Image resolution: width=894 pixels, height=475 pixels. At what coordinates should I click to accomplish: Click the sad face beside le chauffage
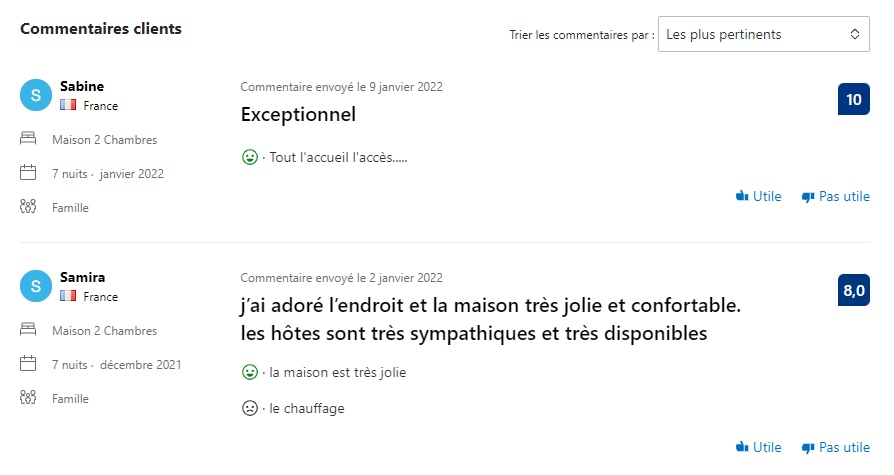pyautogui.click(x=250, y=408)
